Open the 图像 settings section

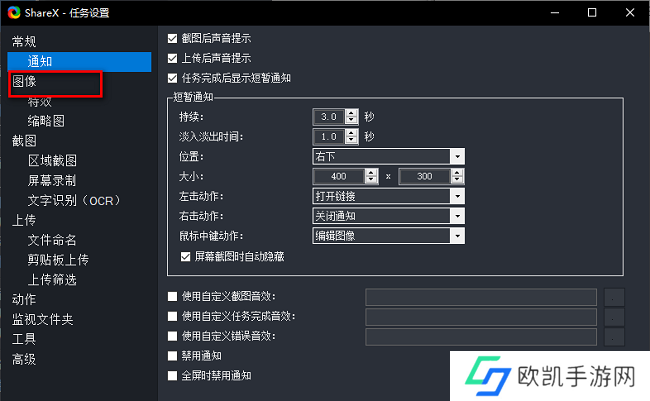coord(24,81)
